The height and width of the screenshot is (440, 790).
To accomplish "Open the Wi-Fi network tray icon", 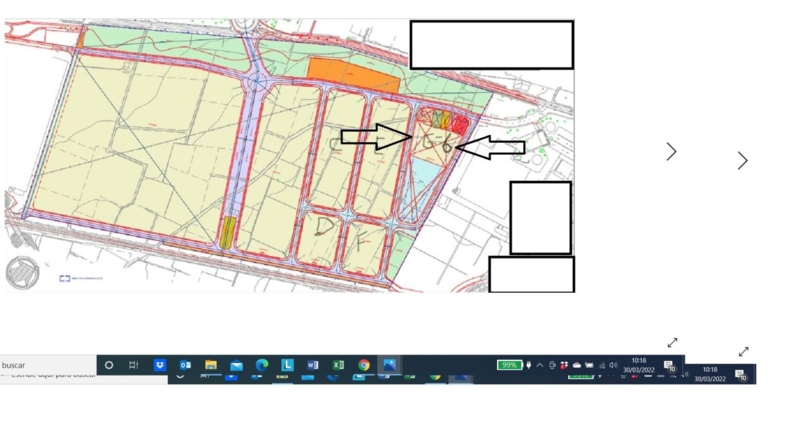I will tap(602, 365).
